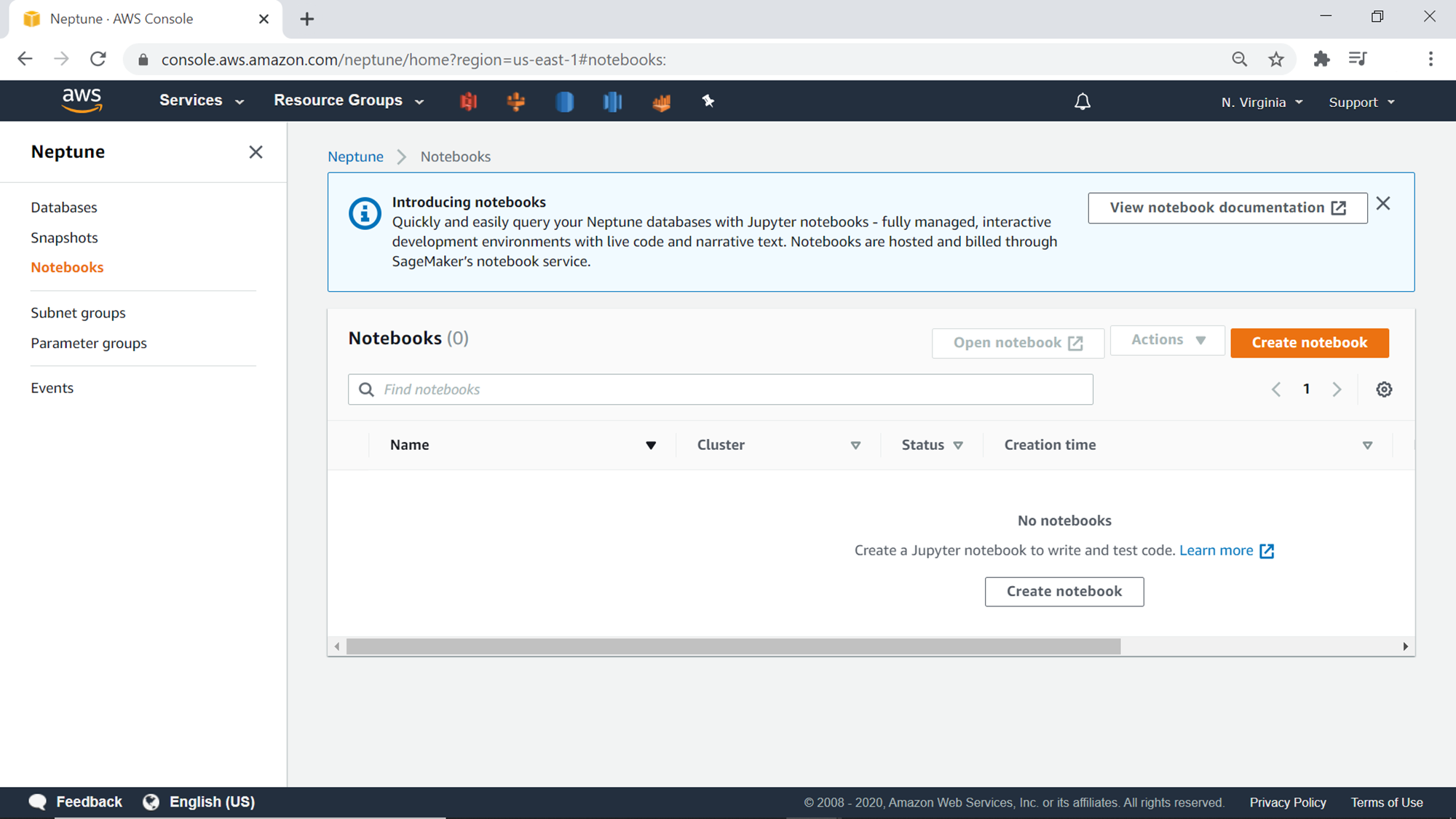
Task: Click the first red service shortcut icon
Action: (468, 101)
